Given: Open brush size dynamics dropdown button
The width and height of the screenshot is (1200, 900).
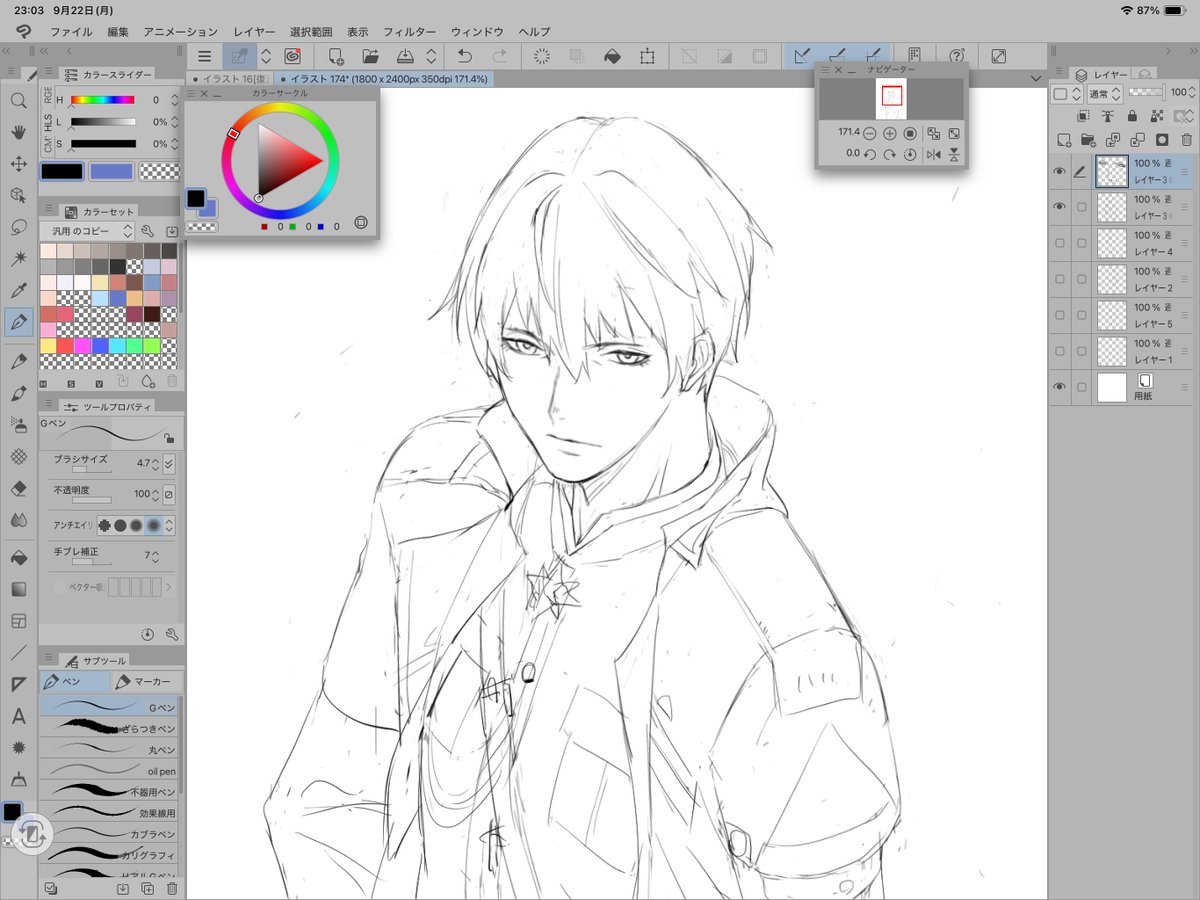Looking at the screenshot, I should click(x=169, y=464).
